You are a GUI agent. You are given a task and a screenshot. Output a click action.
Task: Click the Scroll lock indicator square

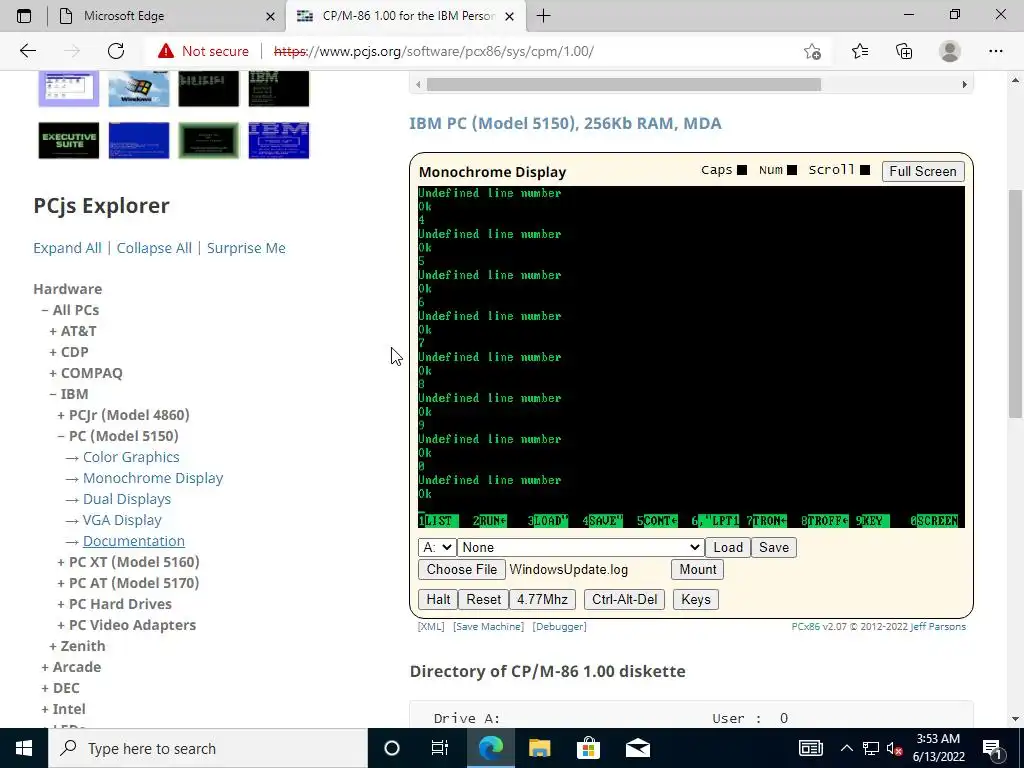(x=865, y=170)
